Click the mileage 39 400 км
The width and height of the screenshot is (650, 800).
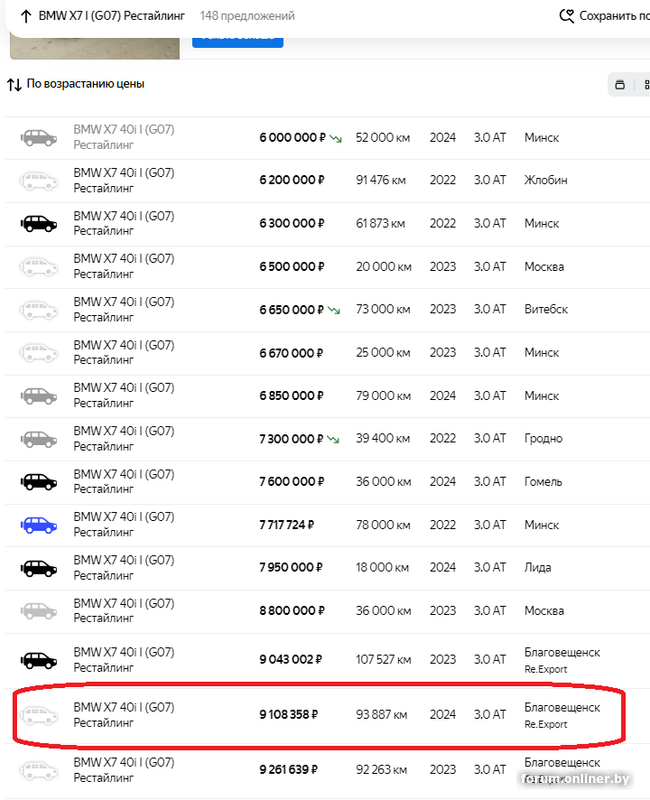(x=383, y=438)
